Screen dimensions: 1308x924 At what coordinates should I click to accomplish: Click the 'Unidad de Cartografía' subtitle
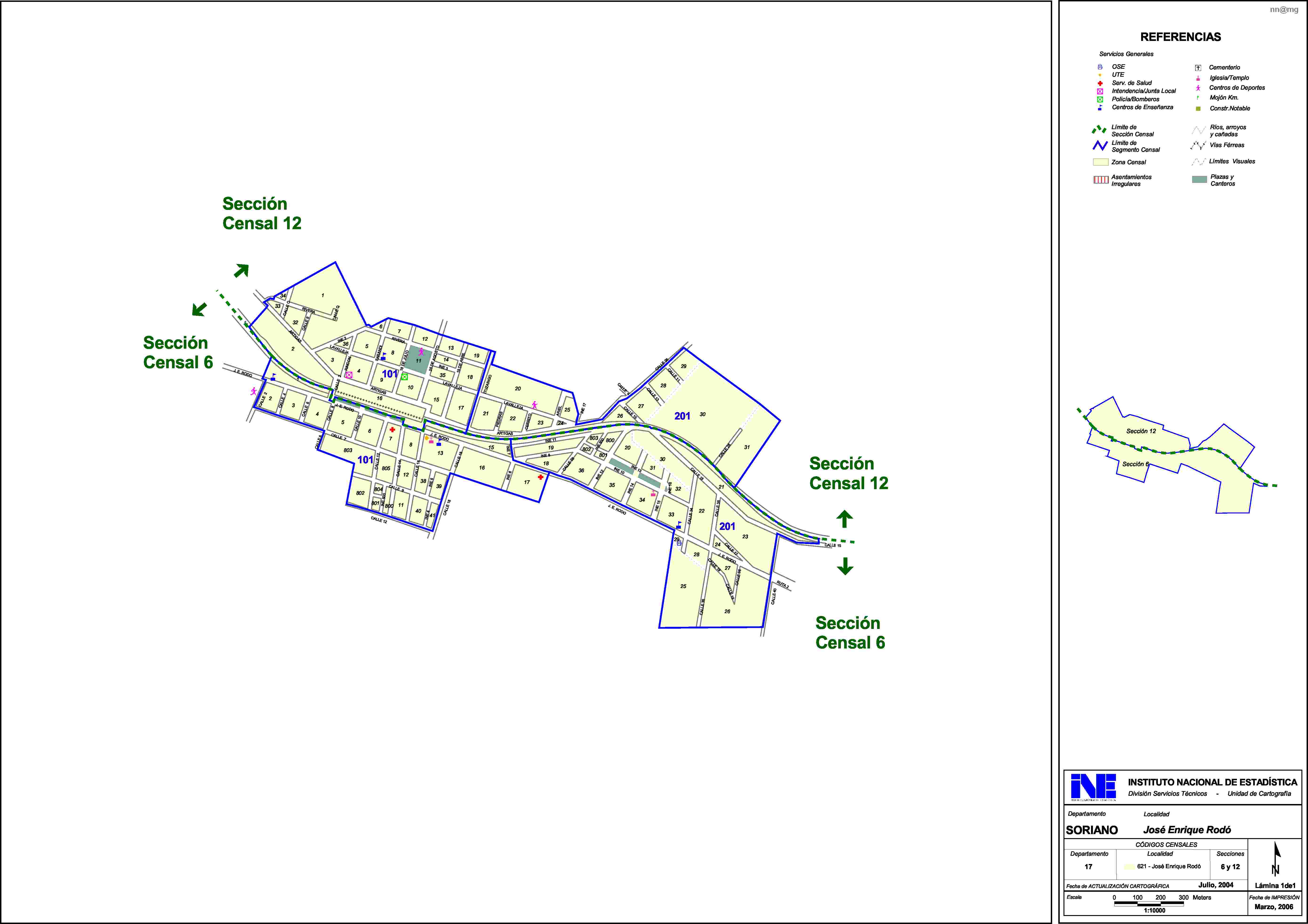tap(1259, 794)
